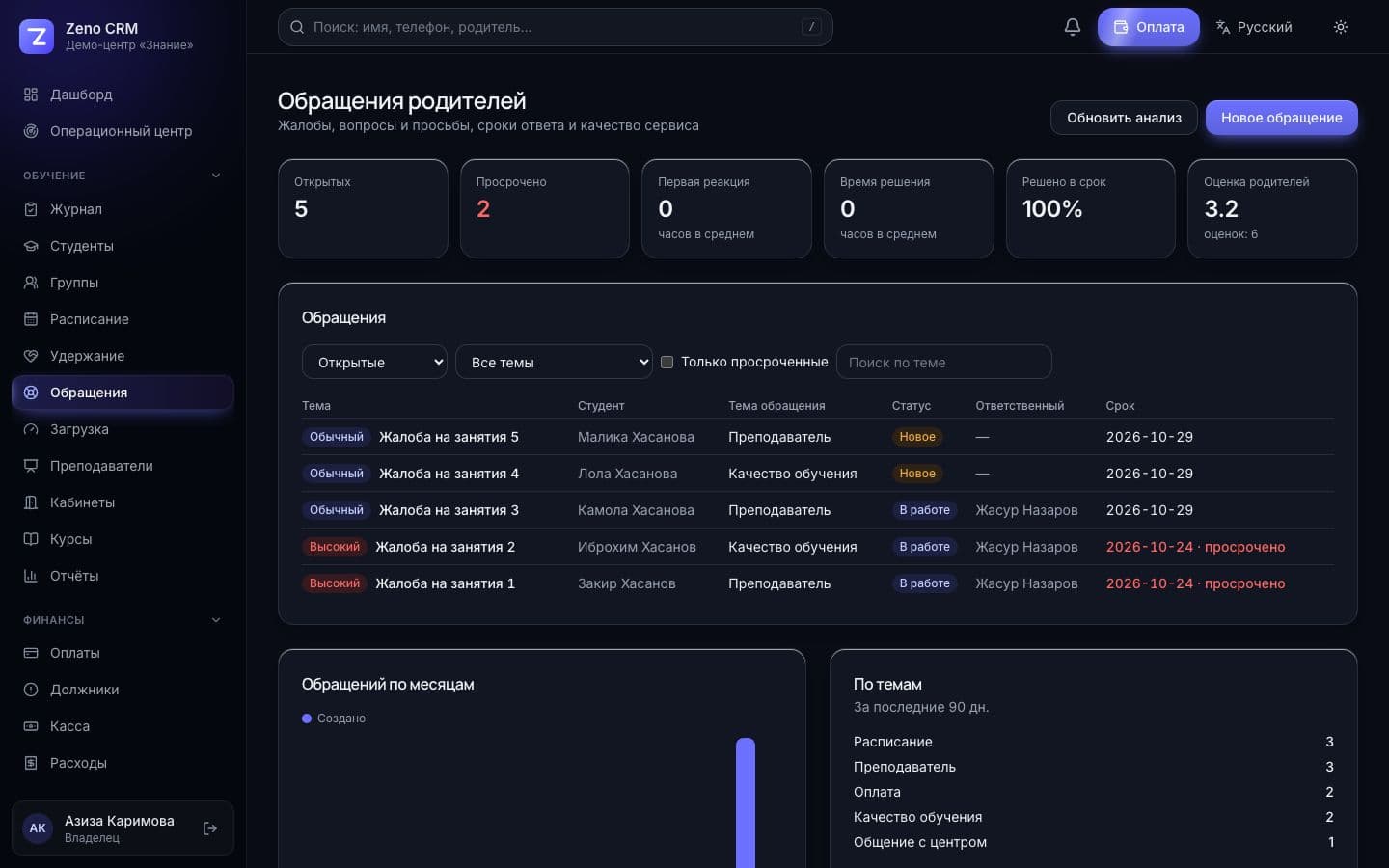Viewport: 1389px width, 868px height.
Task: Click student Малика Хасанова
Action: click(636, 437)
